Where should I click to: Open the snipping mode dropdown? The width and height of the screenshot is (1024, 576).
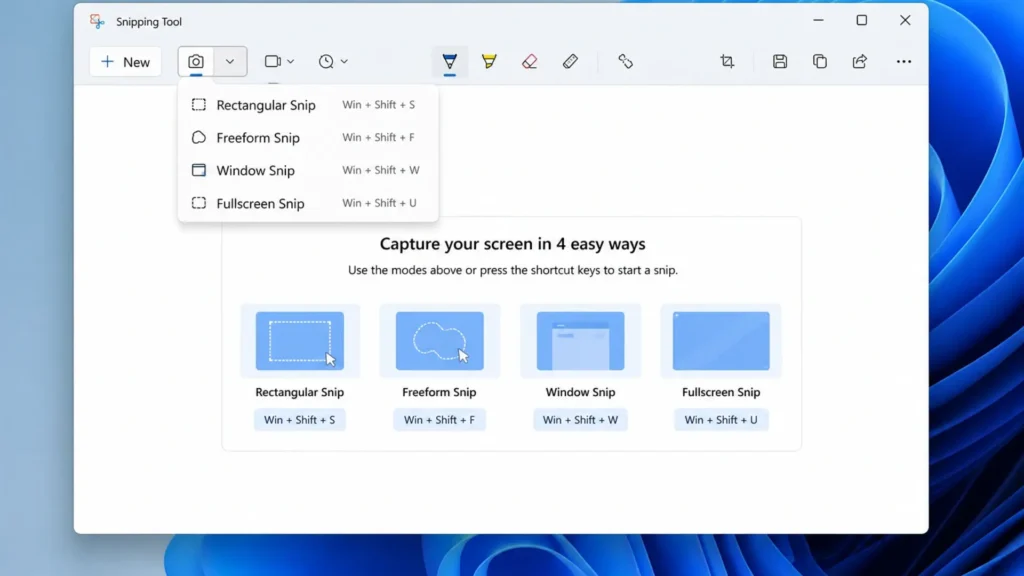pos(228,61)
